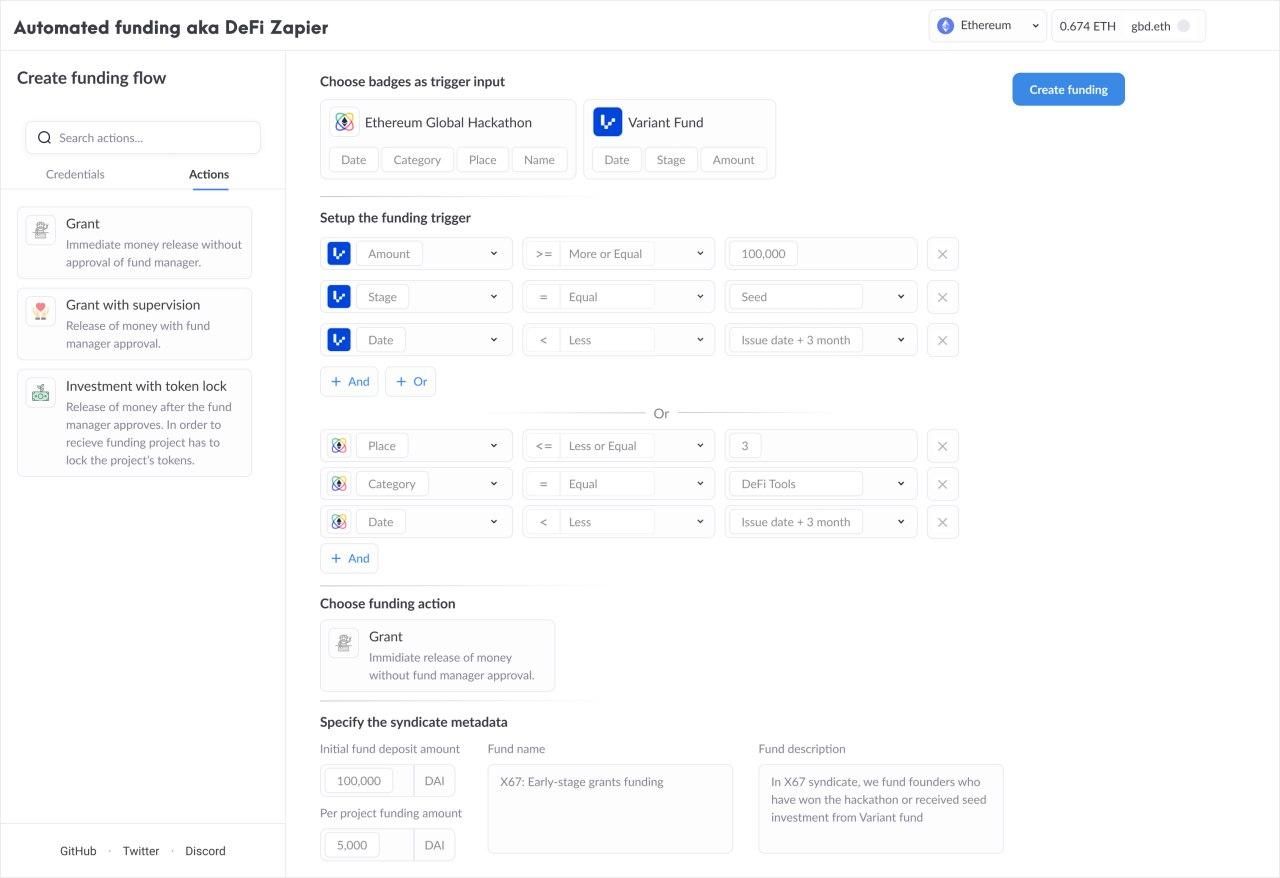This screenshot has width=1280, height=878.
Task: Select the Amount tag in Variant Fund badge
Action: pos(734,160)
